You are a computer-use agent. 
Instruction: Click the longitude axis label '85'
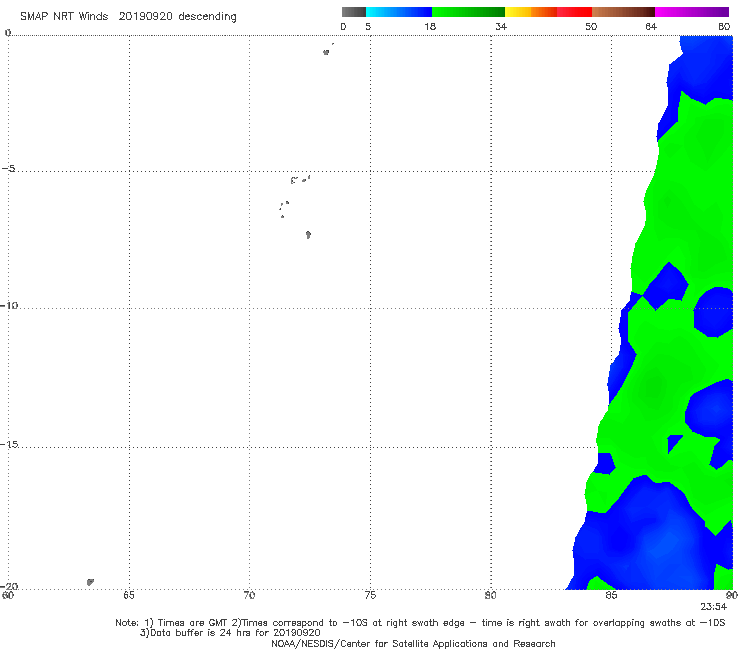tap(611, 595)
